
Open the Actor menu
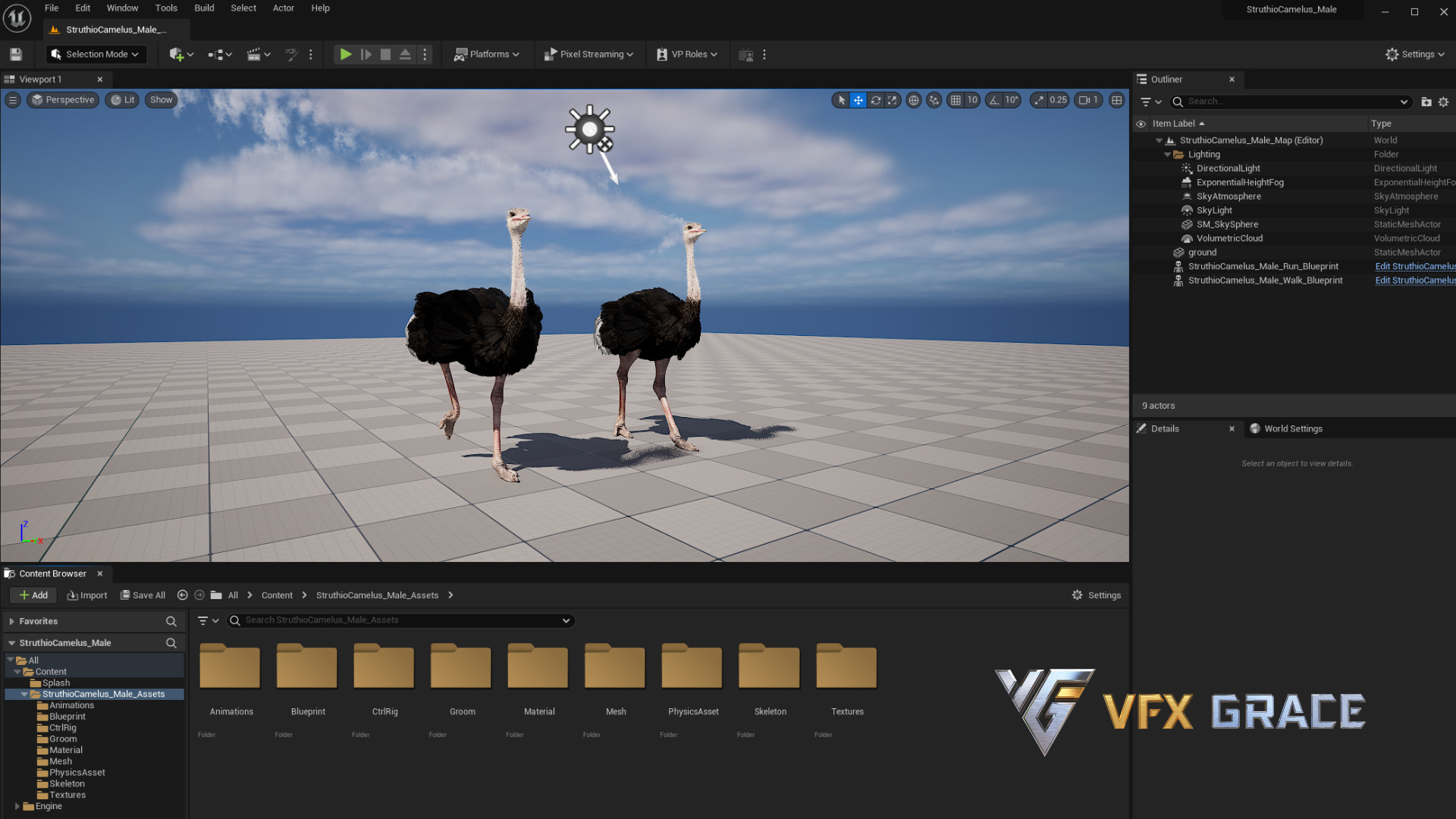click(x=284, y=8)
